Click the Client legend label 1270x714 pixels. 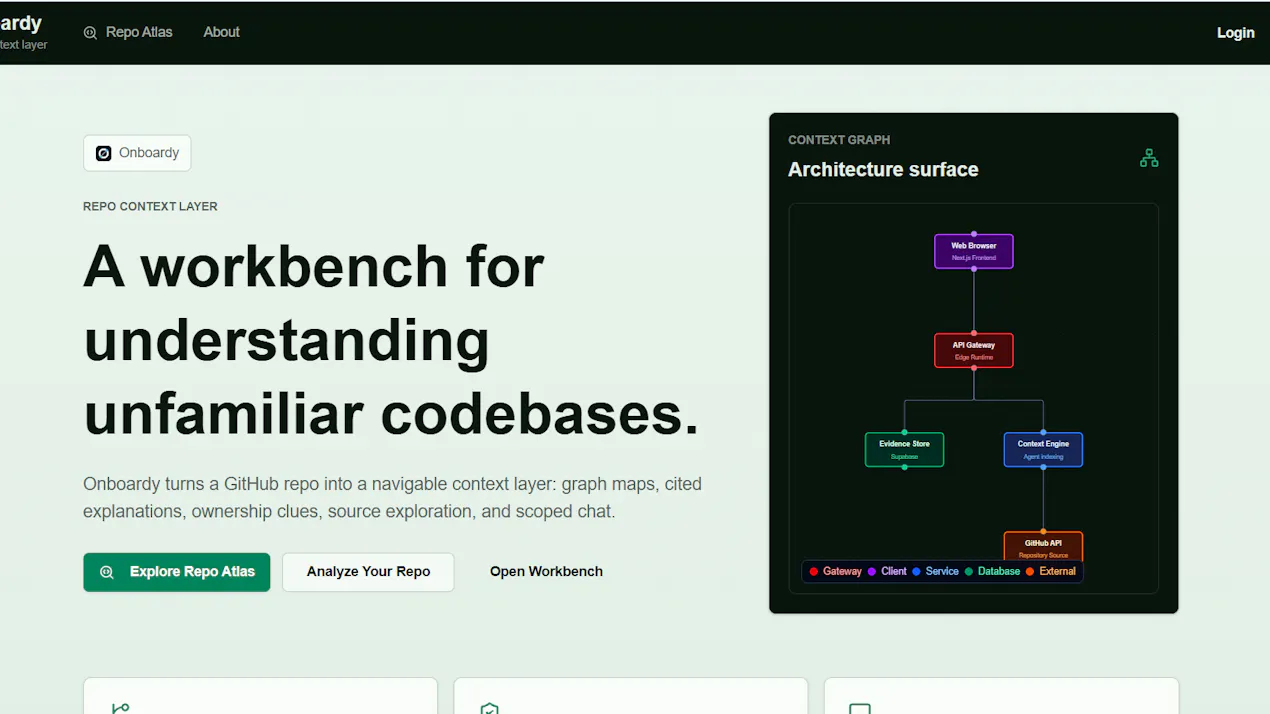894,572
